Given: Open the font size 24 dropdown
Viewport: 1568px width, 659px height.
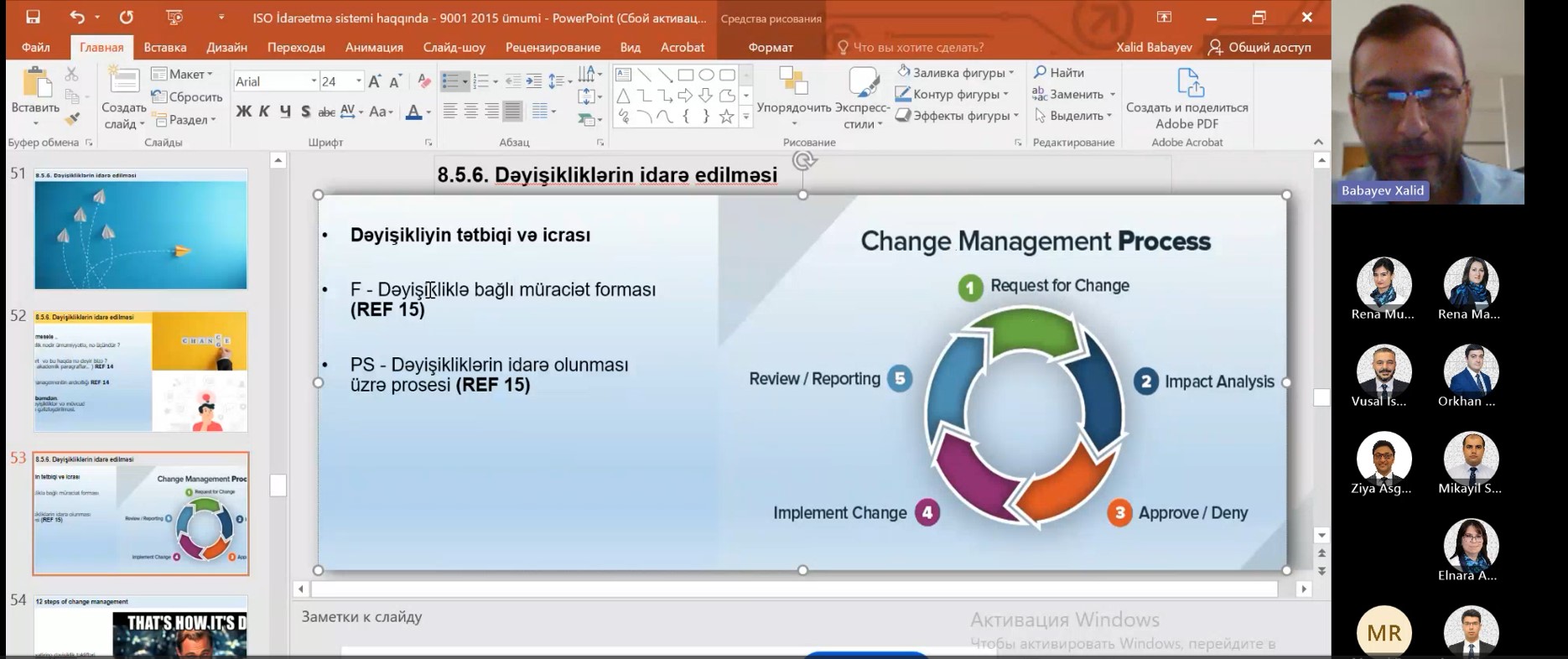Looking at the screenshot, I should [x=359, y=81].
